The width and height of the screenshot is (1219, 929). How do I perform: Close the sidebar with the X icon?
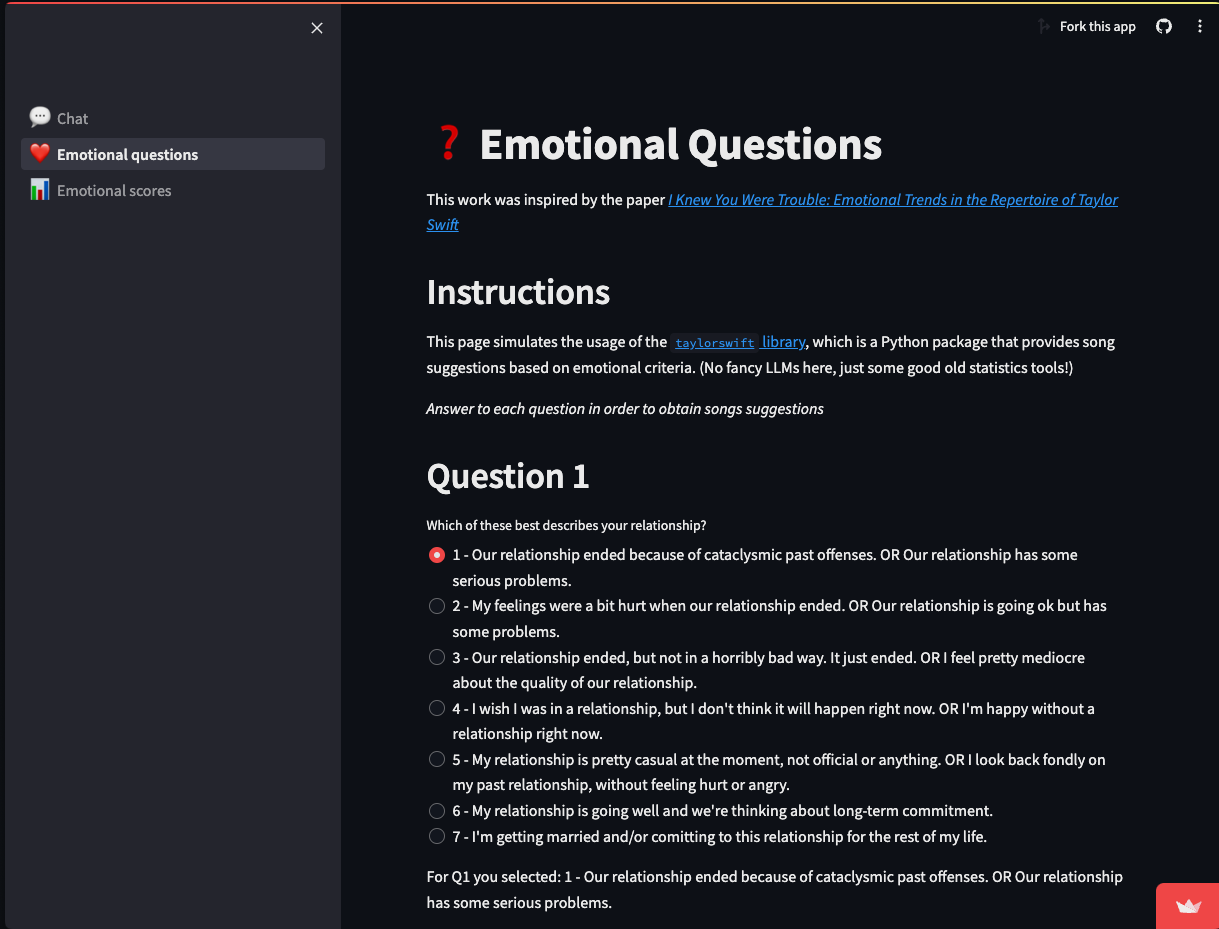pos(317,28)
